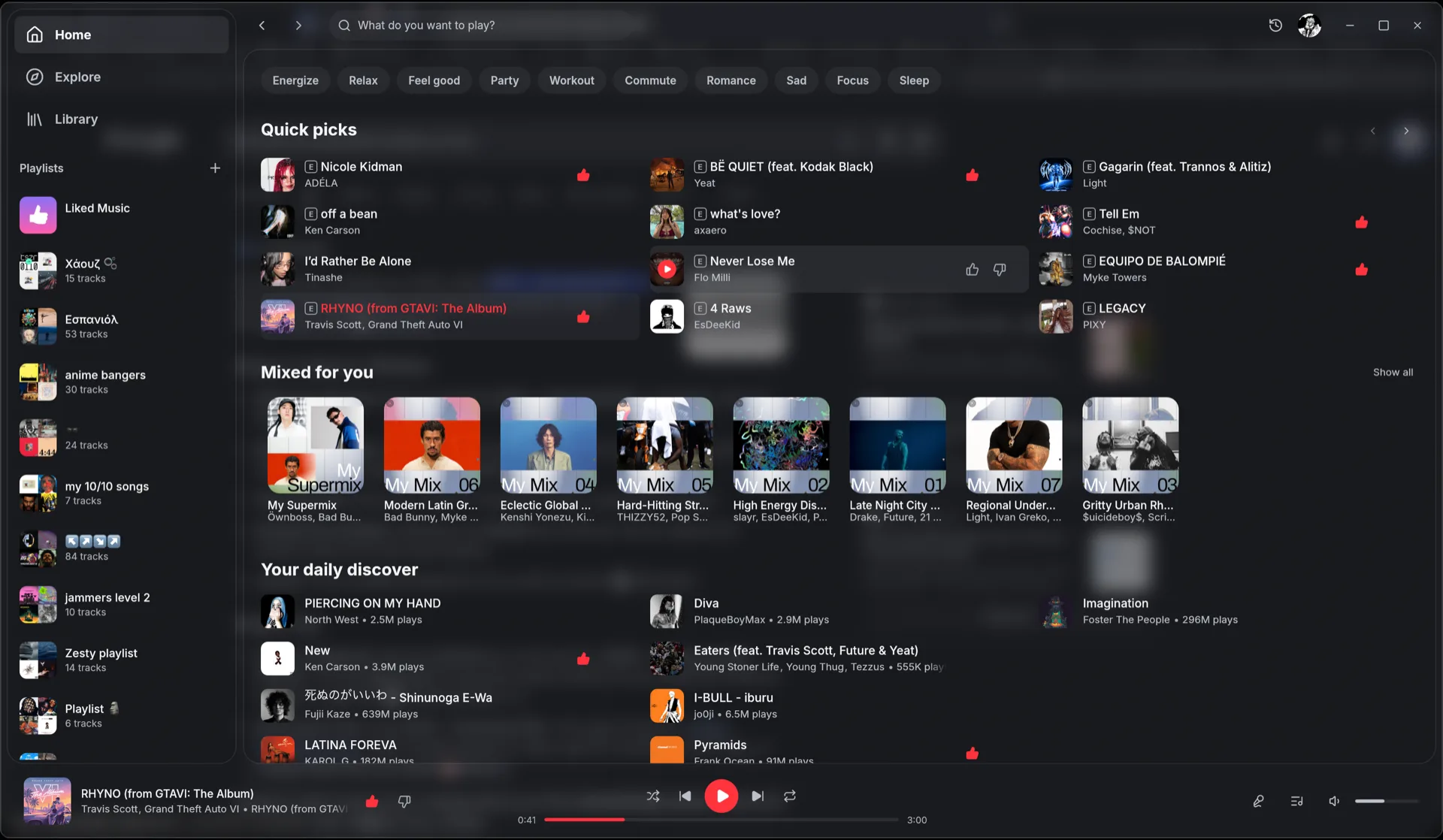Open the anime bangers playlist
Screen dimensions: 1443x840
click(x=121, y=382)
